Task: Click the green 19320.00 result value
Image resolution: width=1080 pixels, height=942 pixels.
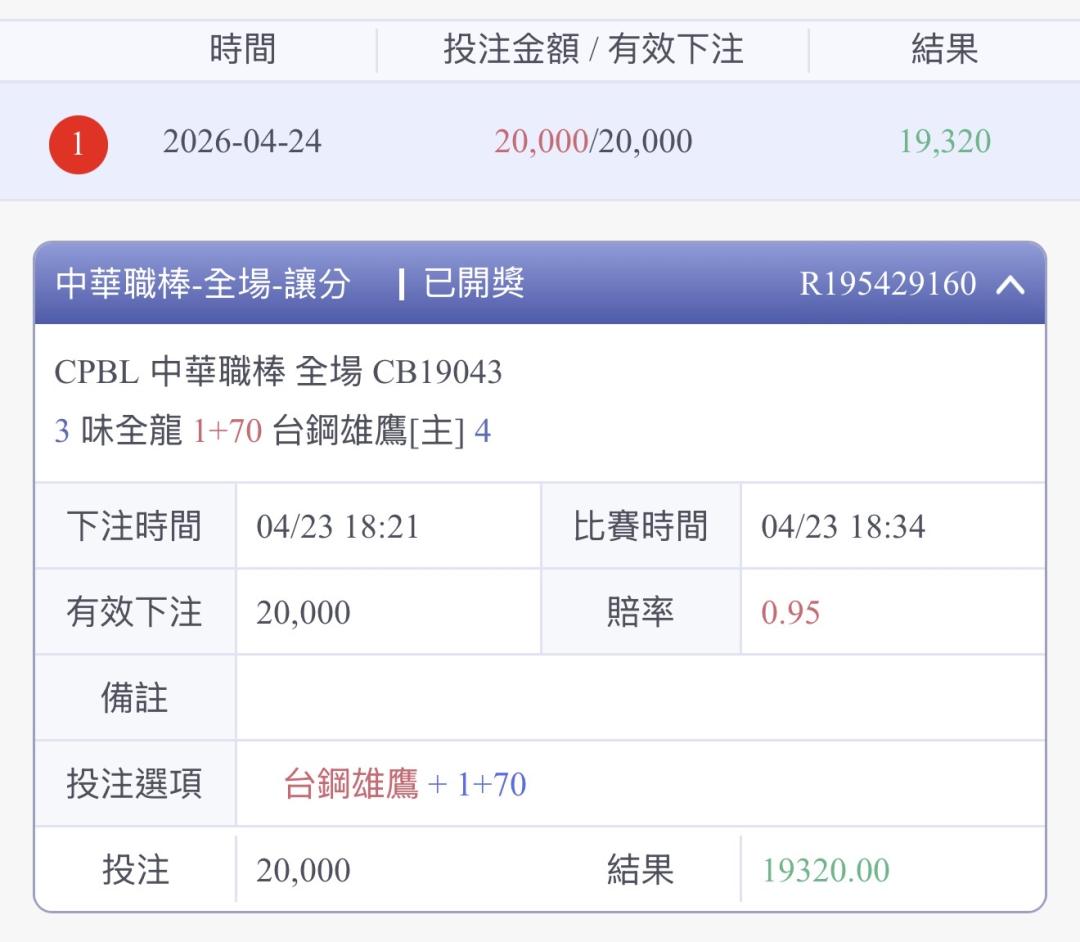Action: click(x=825, y=870)
